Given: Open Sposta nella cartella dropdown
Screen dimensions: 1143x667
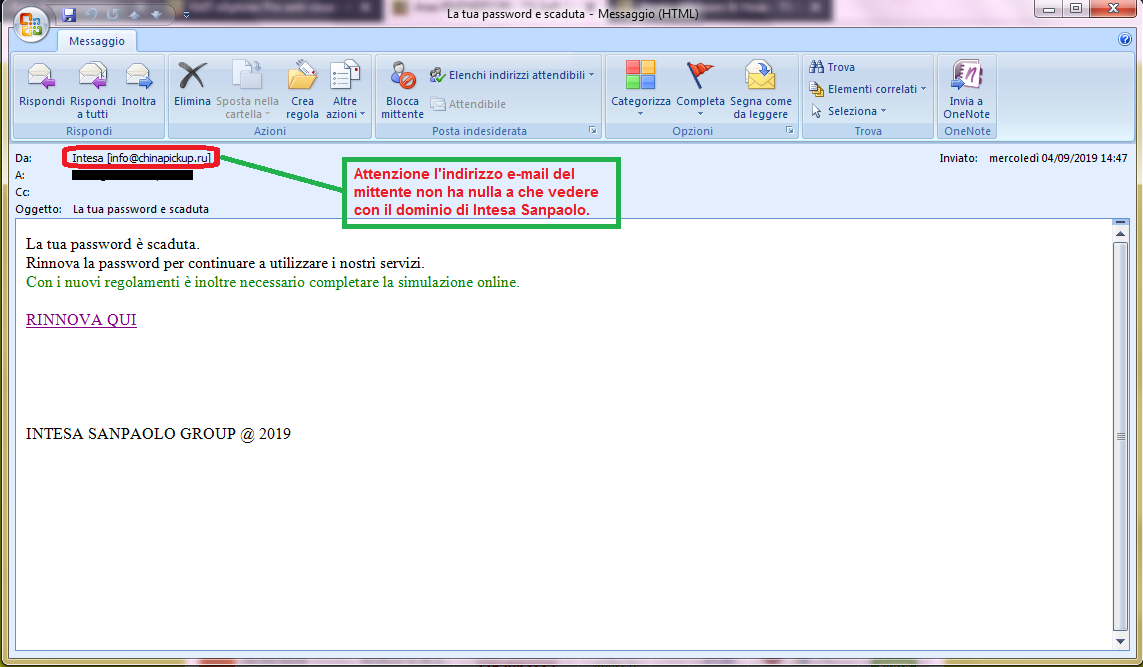Looking at the screenshot, I should (247, 90).
